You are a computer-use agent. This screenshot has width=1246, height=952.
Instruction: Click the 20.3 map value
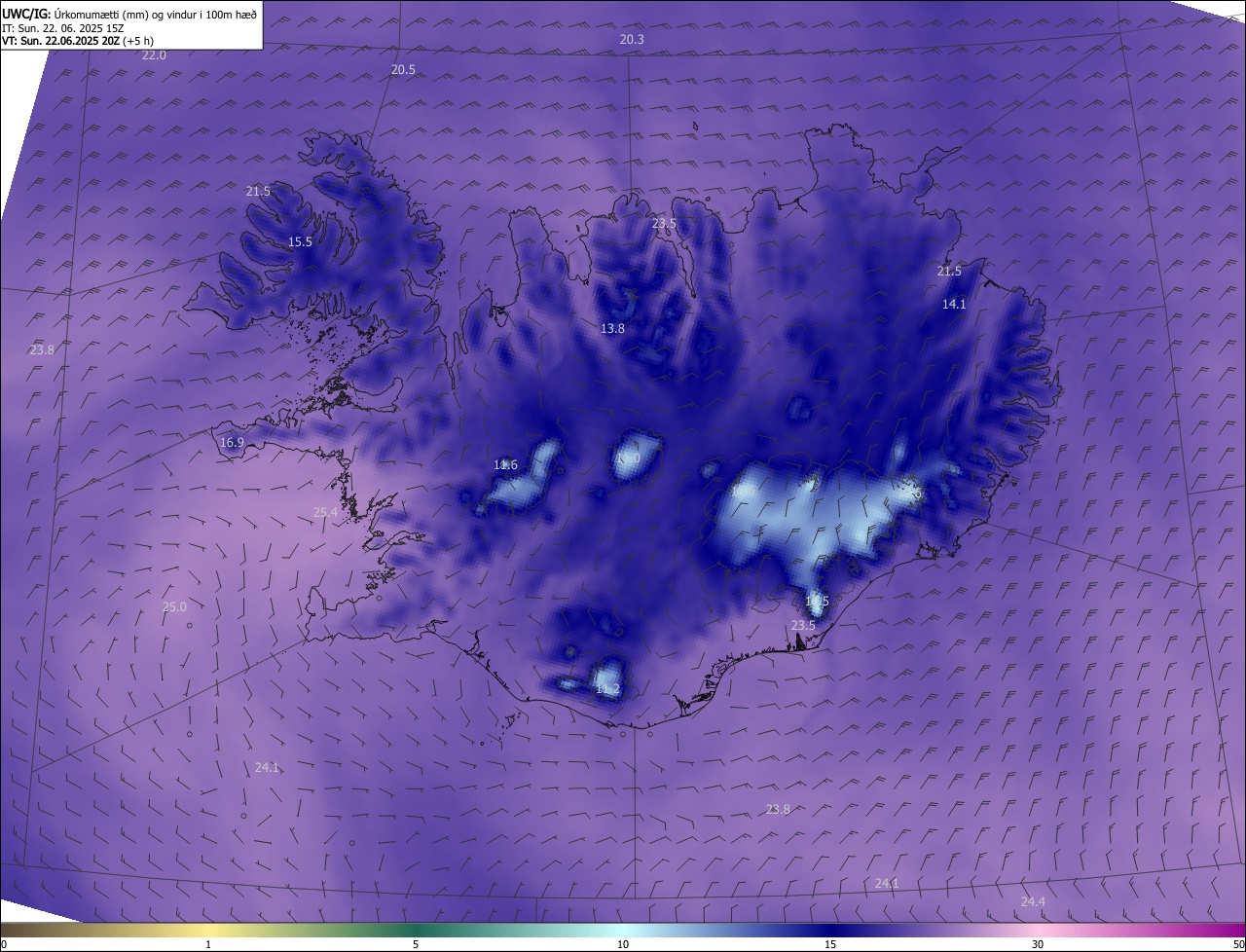632,39
